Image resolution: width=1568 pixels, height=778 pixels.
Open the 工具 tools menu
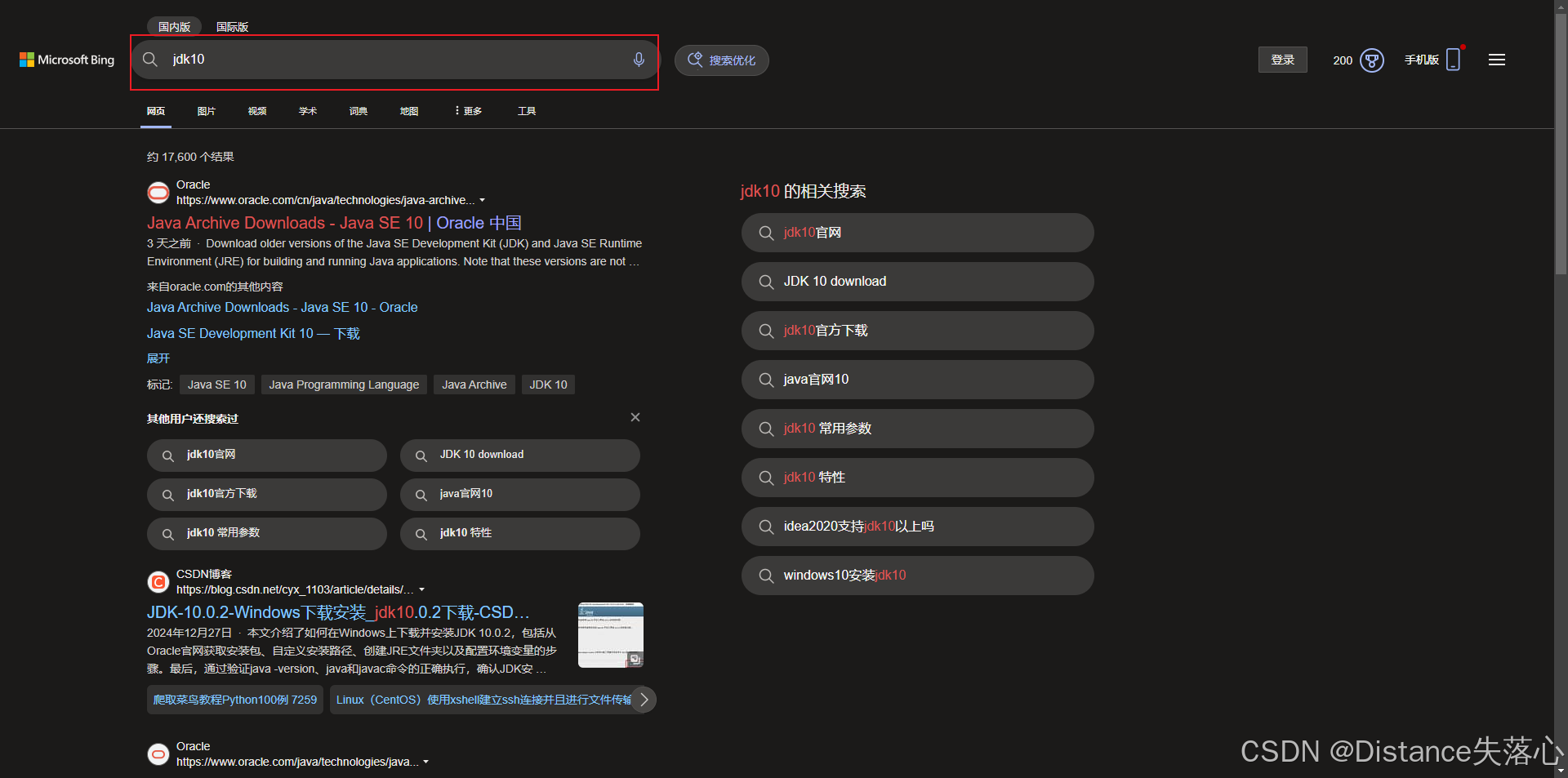(527, 111)
